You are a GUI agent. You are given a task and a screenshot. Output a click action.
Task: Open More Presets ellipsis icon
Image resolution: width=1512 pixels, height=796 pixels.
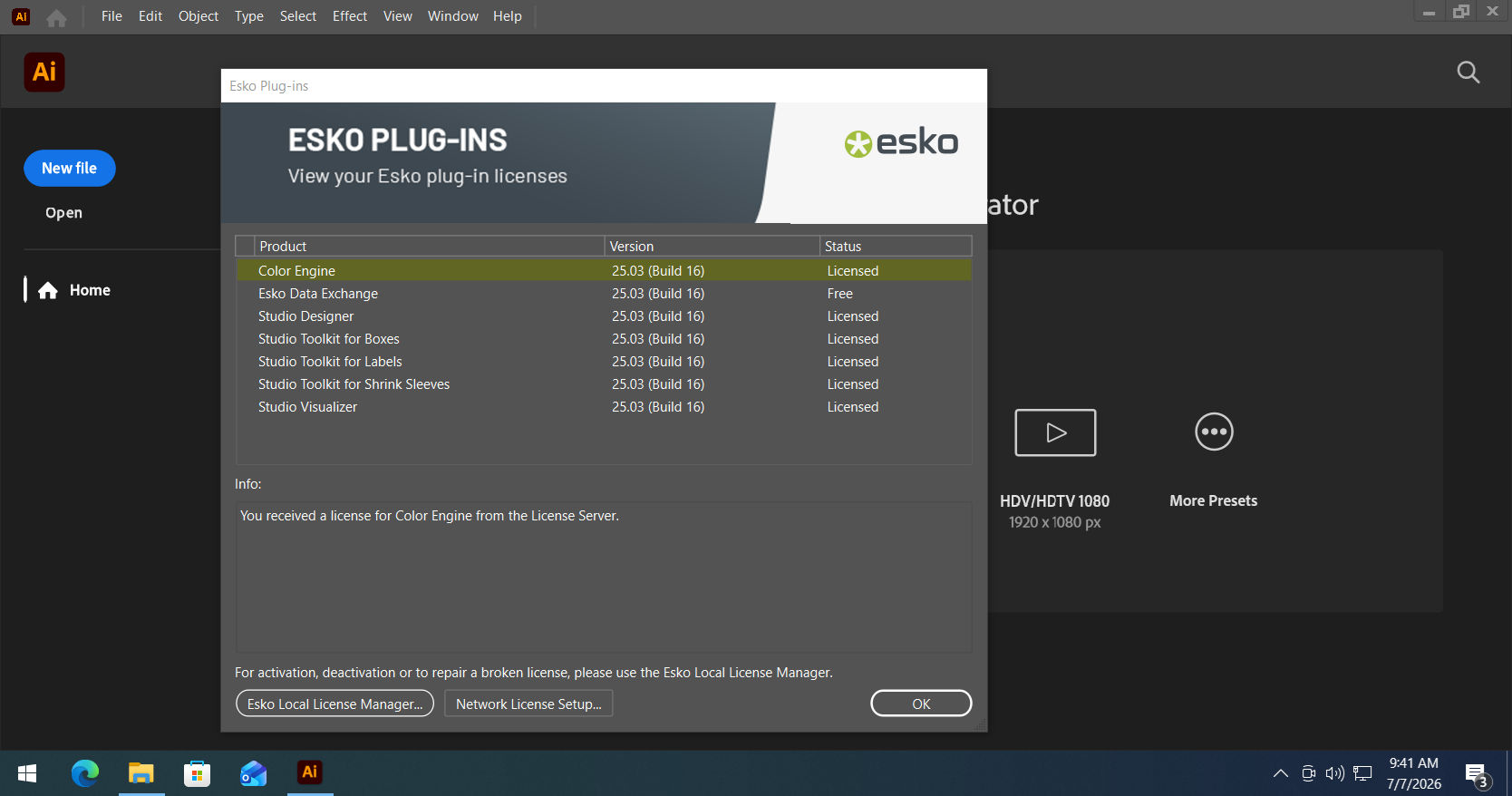[1214, 432]
